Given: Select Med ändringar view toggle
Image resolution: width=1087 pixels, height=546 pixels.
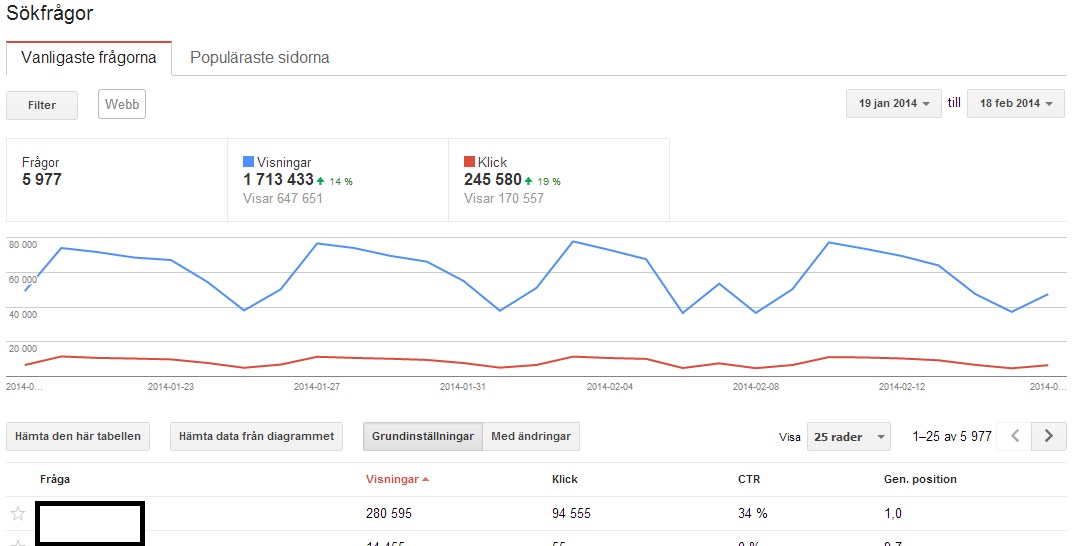Looking at the screenshot, I should tap(531, 437).
